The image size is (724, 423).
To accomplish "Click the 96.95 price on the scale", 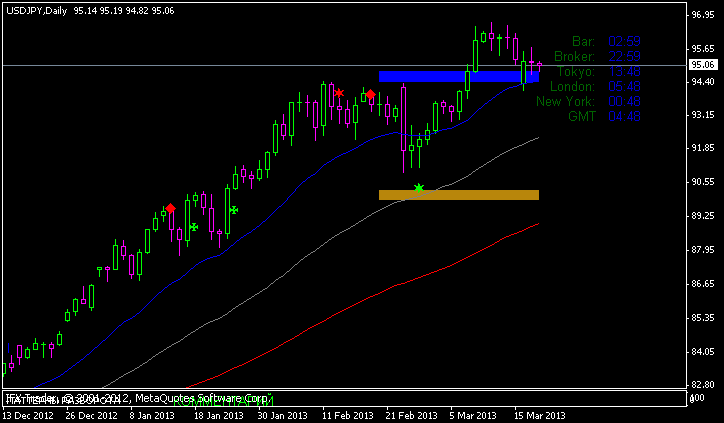I will click(702, 16).
